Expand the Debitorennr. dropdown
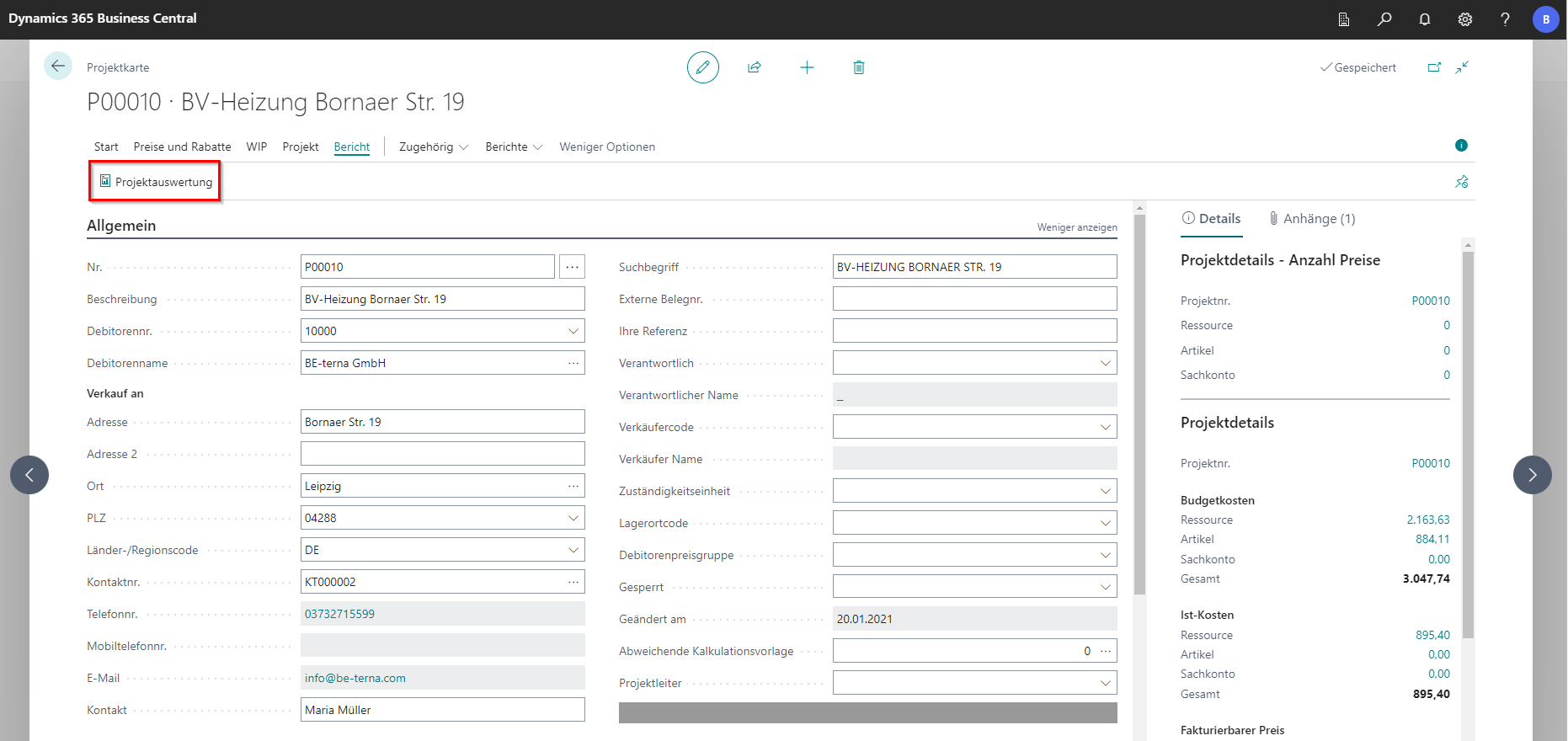This screenshot has width=1568, height=741. point(573,331)
